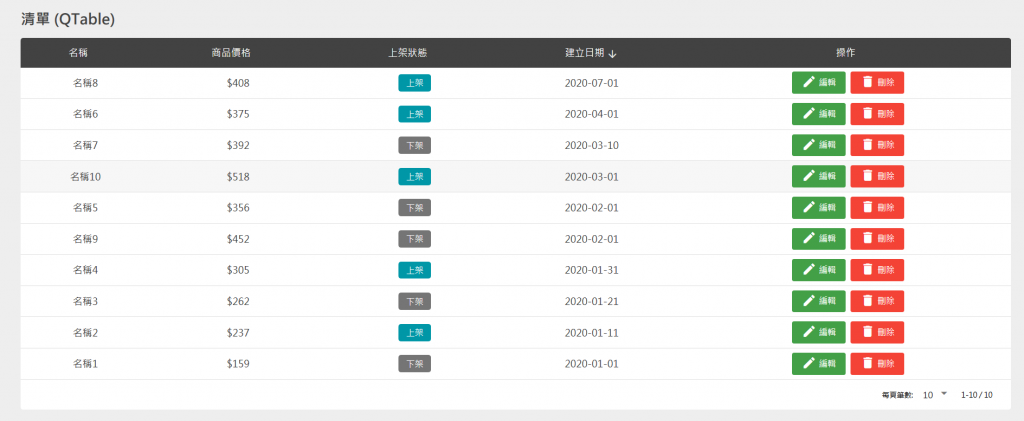Open the rows per page dropdown
Screen dimensions: 1024x421
pos(935,395)
